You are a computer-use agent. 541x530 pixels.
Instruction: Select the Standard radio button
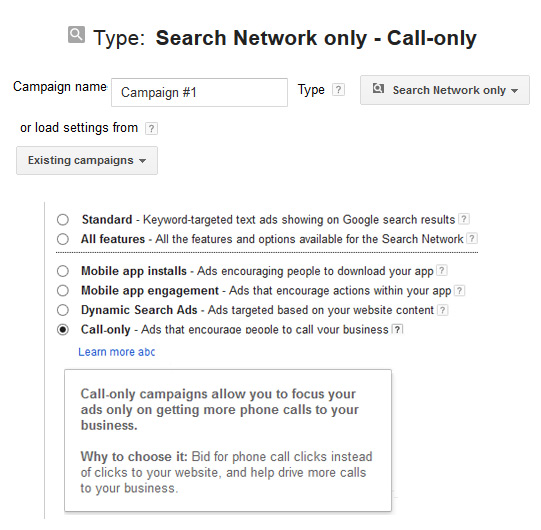pyautogui.click(x=63, y=219)
